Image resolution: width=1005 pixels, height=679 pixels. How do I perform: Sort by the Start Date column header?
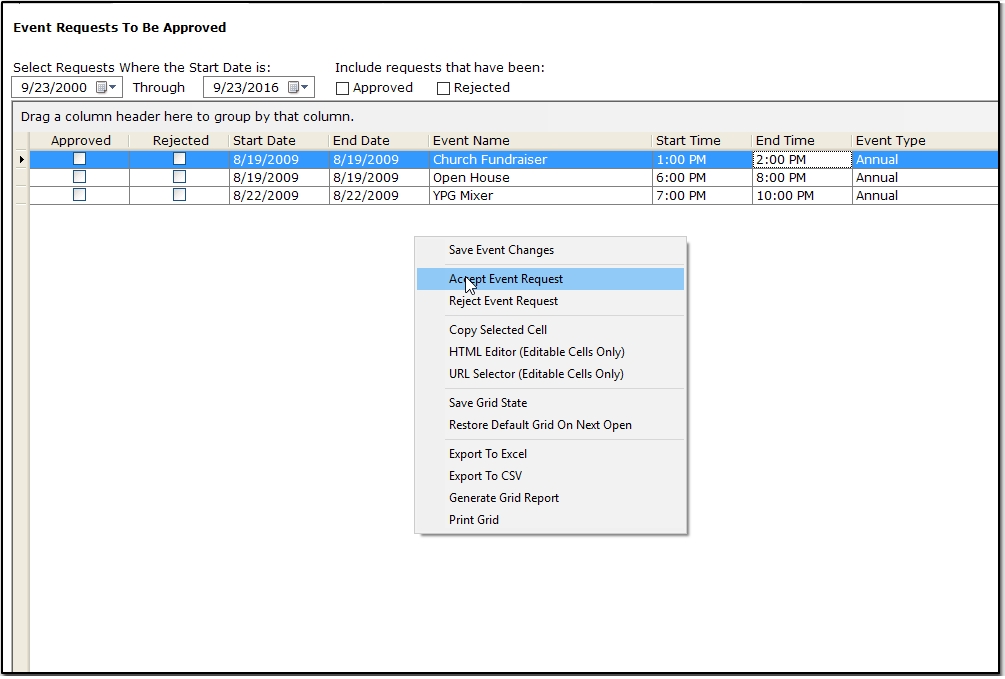tap(279, 140)
